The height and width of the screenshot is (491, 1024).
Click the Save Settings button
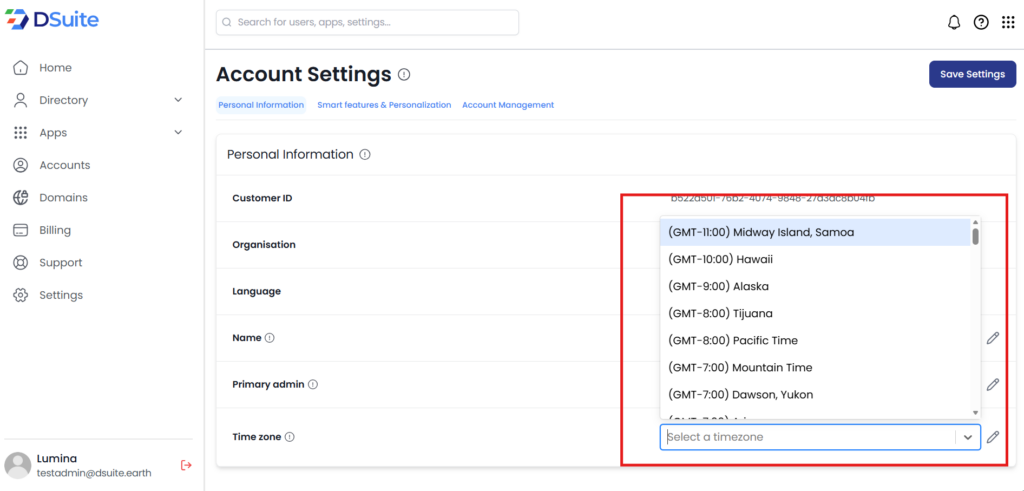pos(971,74)
